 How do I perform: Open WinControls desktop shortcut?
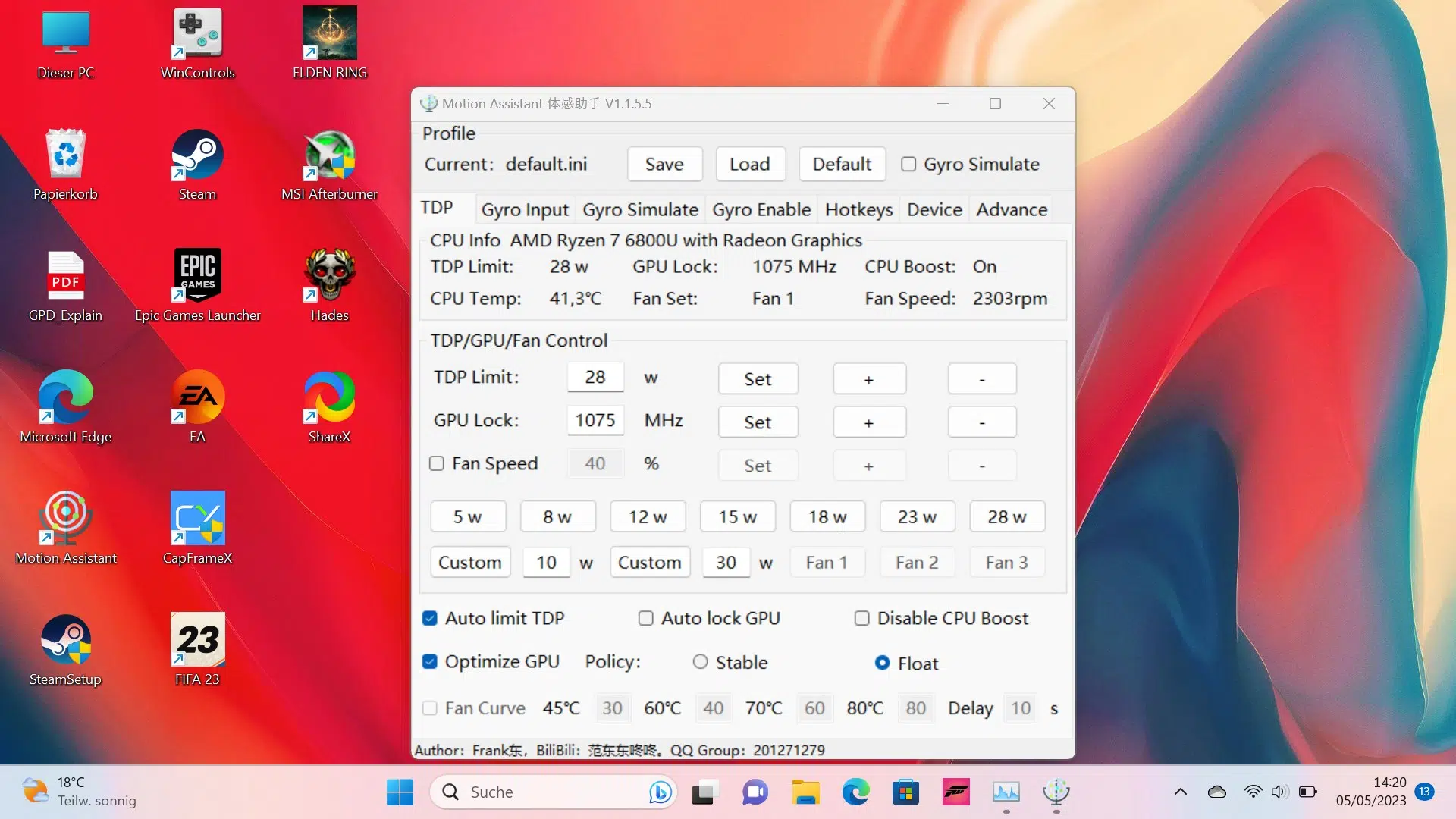coord(197,44)
